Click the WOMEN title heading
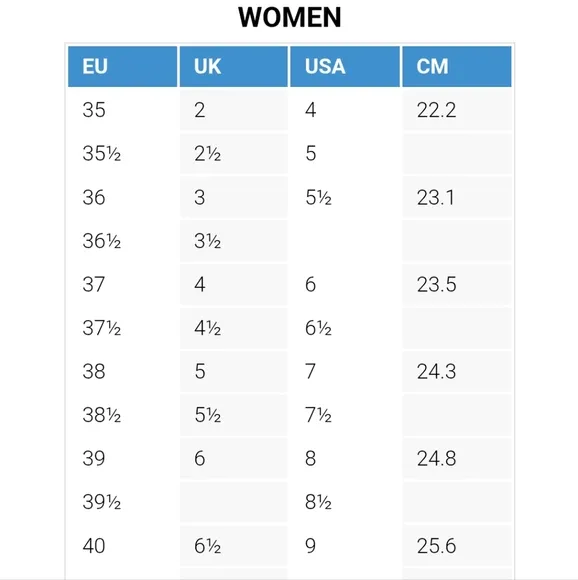Image resolution: width=578 pixels, height=580 pixels. pyautogui.click(x=290, y=17)
